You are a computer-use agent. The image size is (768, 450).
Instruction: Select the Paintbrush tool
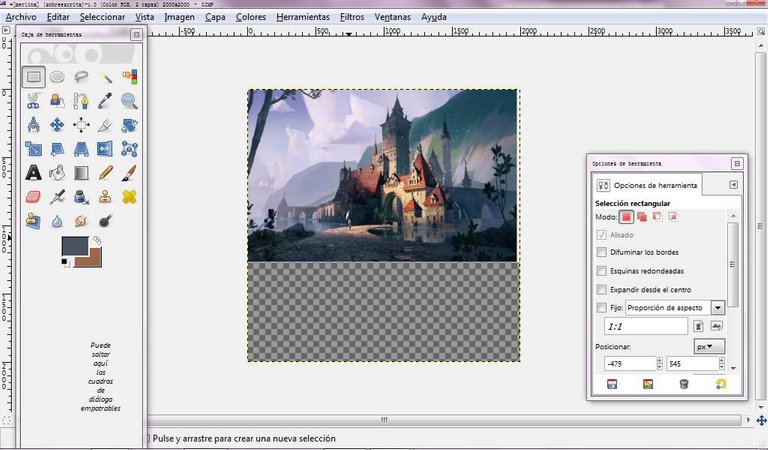pyautogui.click(x=129, y=173)
